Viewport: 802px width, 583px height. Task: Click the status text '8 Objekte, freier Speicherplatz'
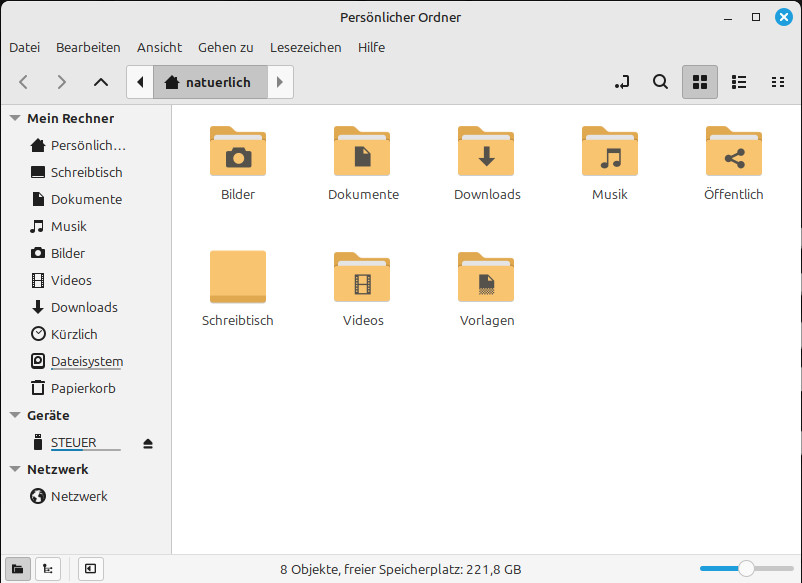(x=400, y=569)
